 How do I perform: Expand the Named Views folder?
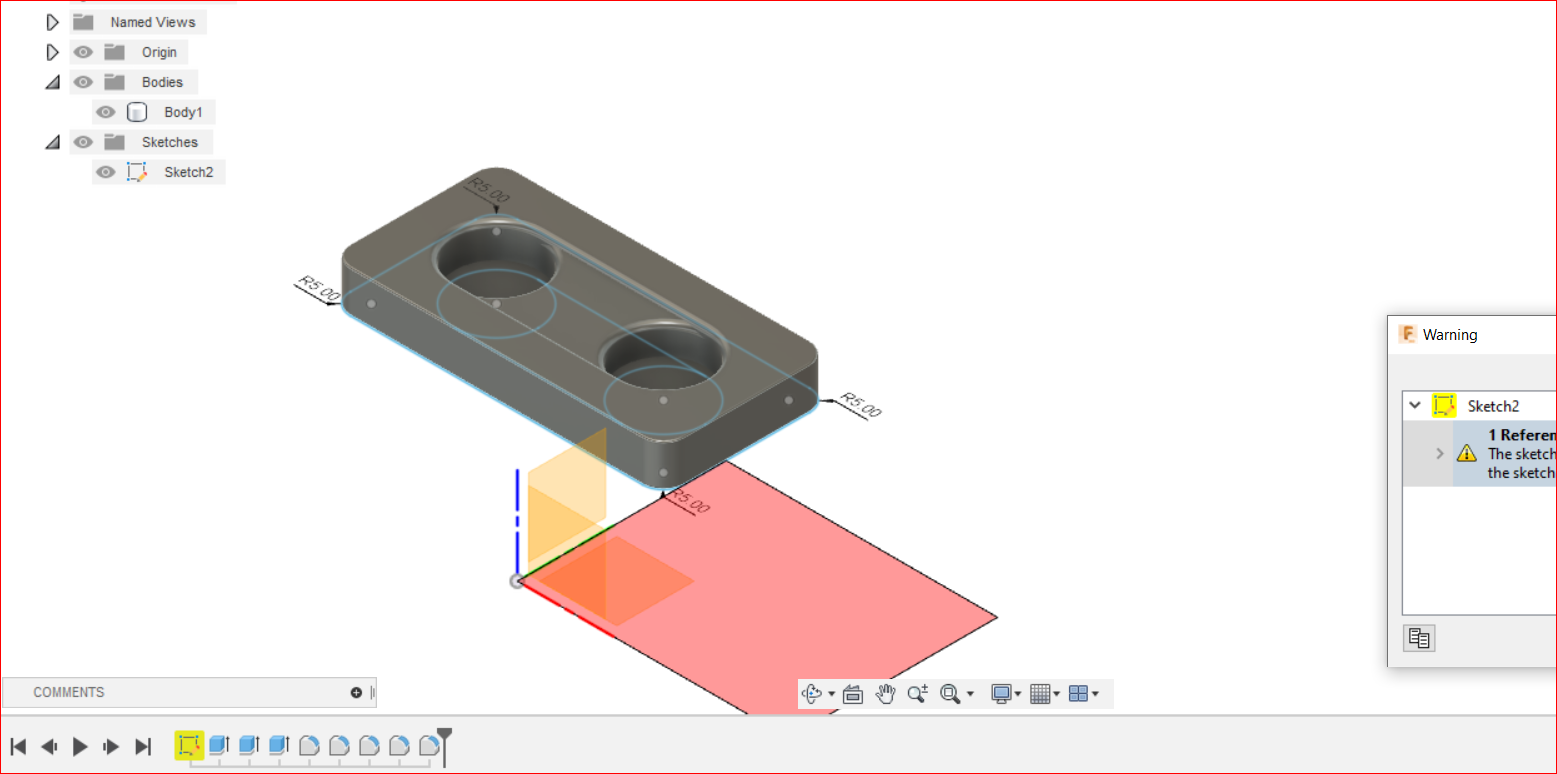tap(52, 21)
